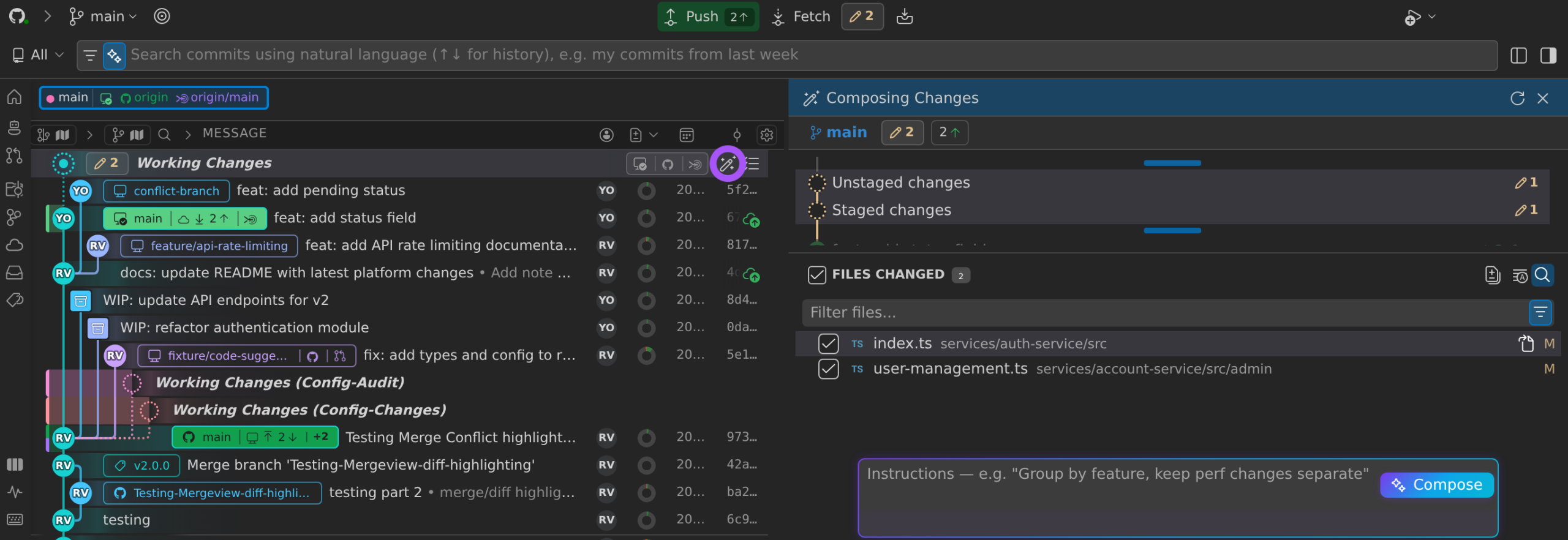Click the date calendar column header icon
Viewport: 1568px width, 540px height.
click(687, 135)
